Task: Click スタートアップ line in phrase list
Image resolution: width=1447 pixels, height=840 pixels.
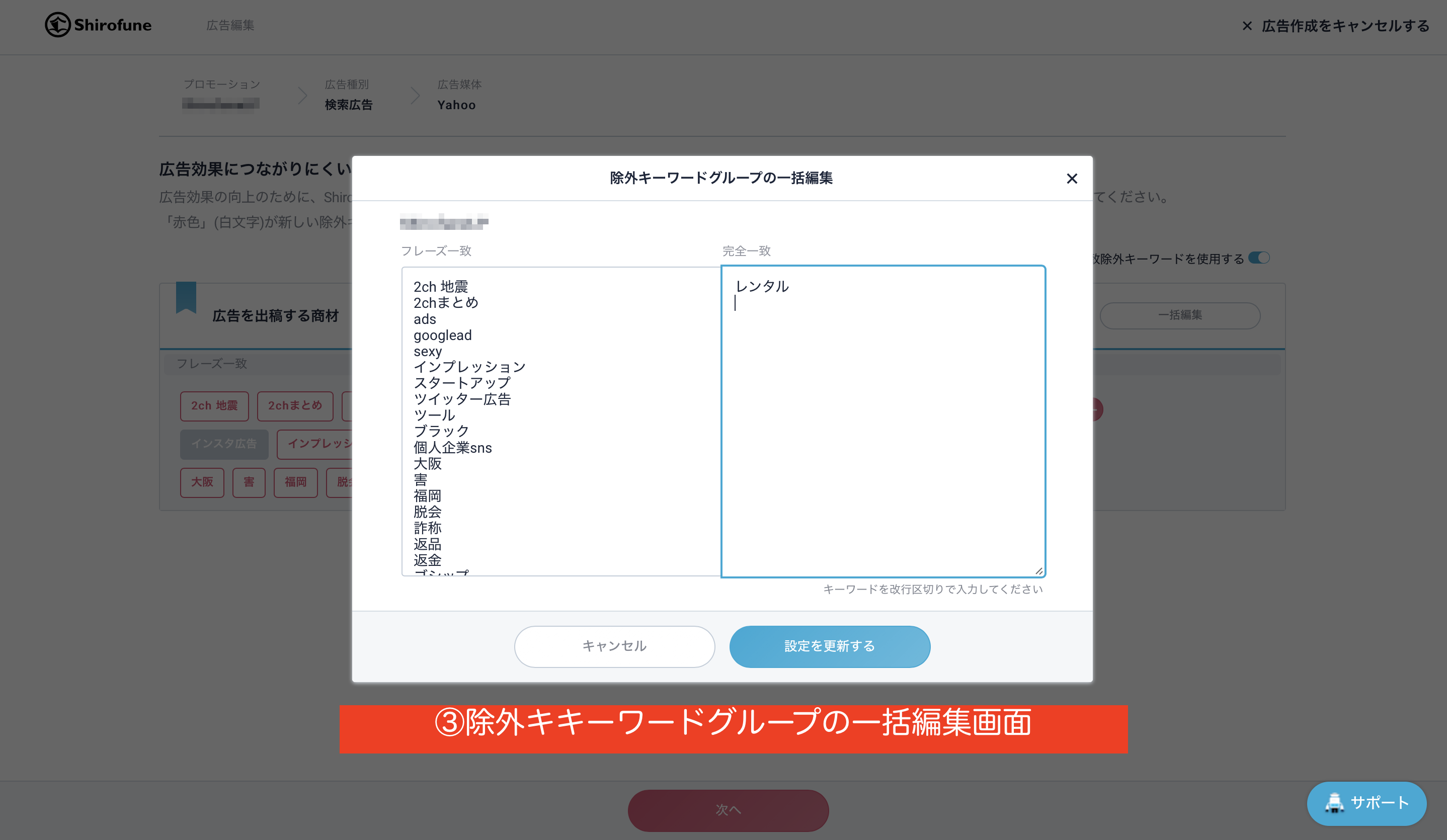Action: (462, 383)
